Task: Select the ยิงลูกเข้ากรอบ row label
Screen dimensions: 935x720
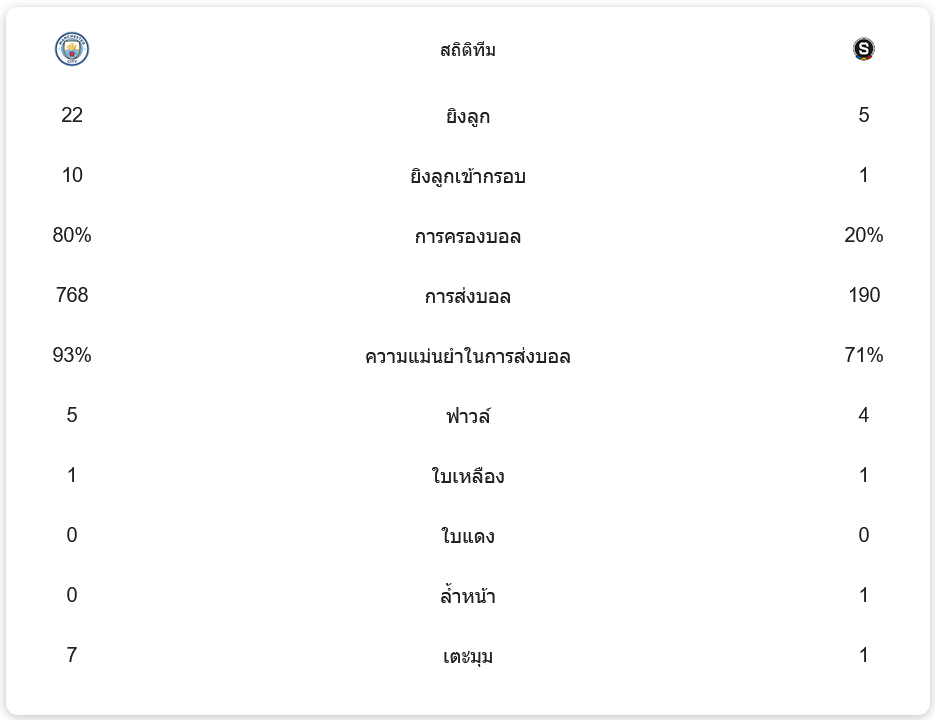Action: (x=468, y=176)
